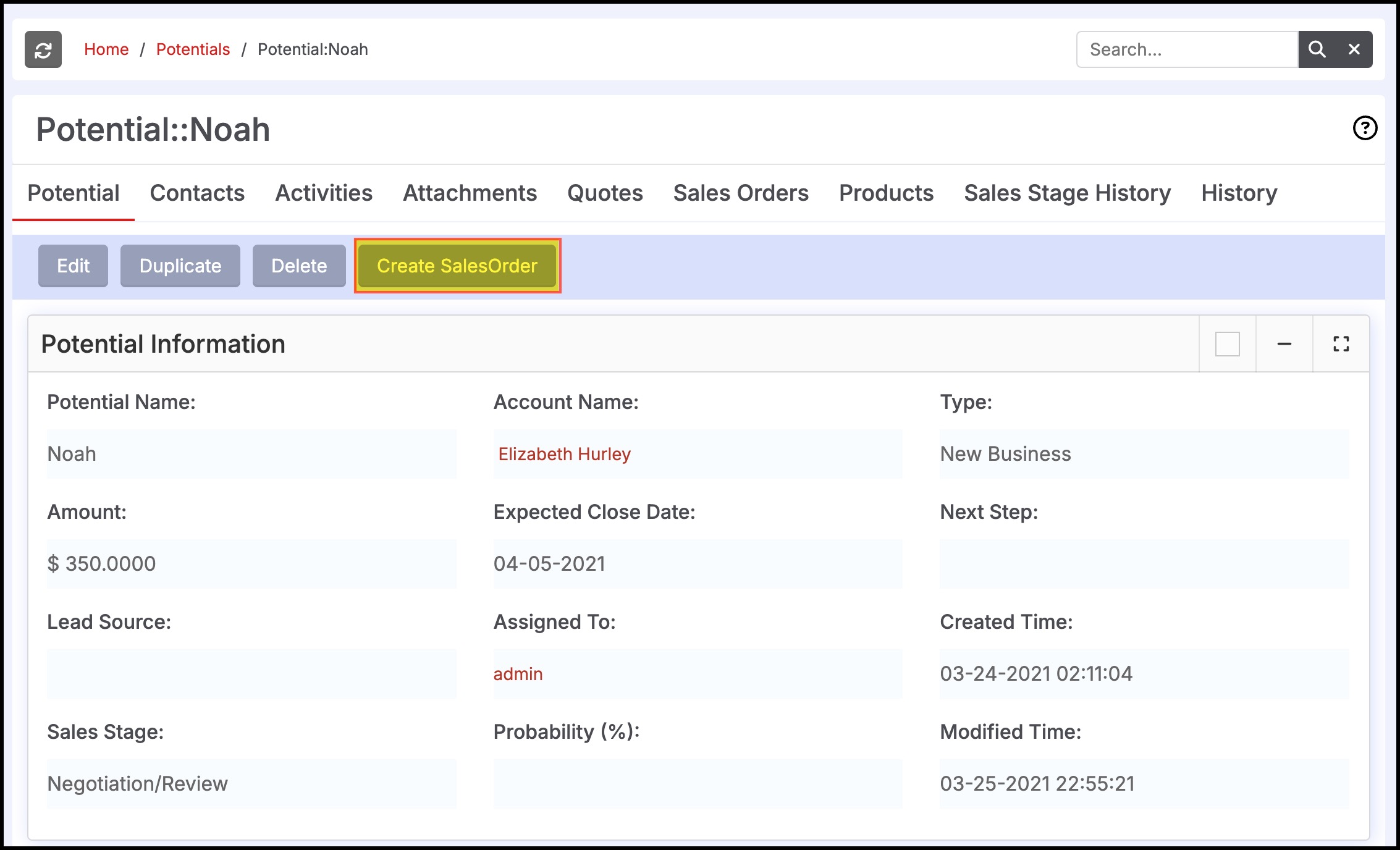Go to Home breadcrumb link

106,49
